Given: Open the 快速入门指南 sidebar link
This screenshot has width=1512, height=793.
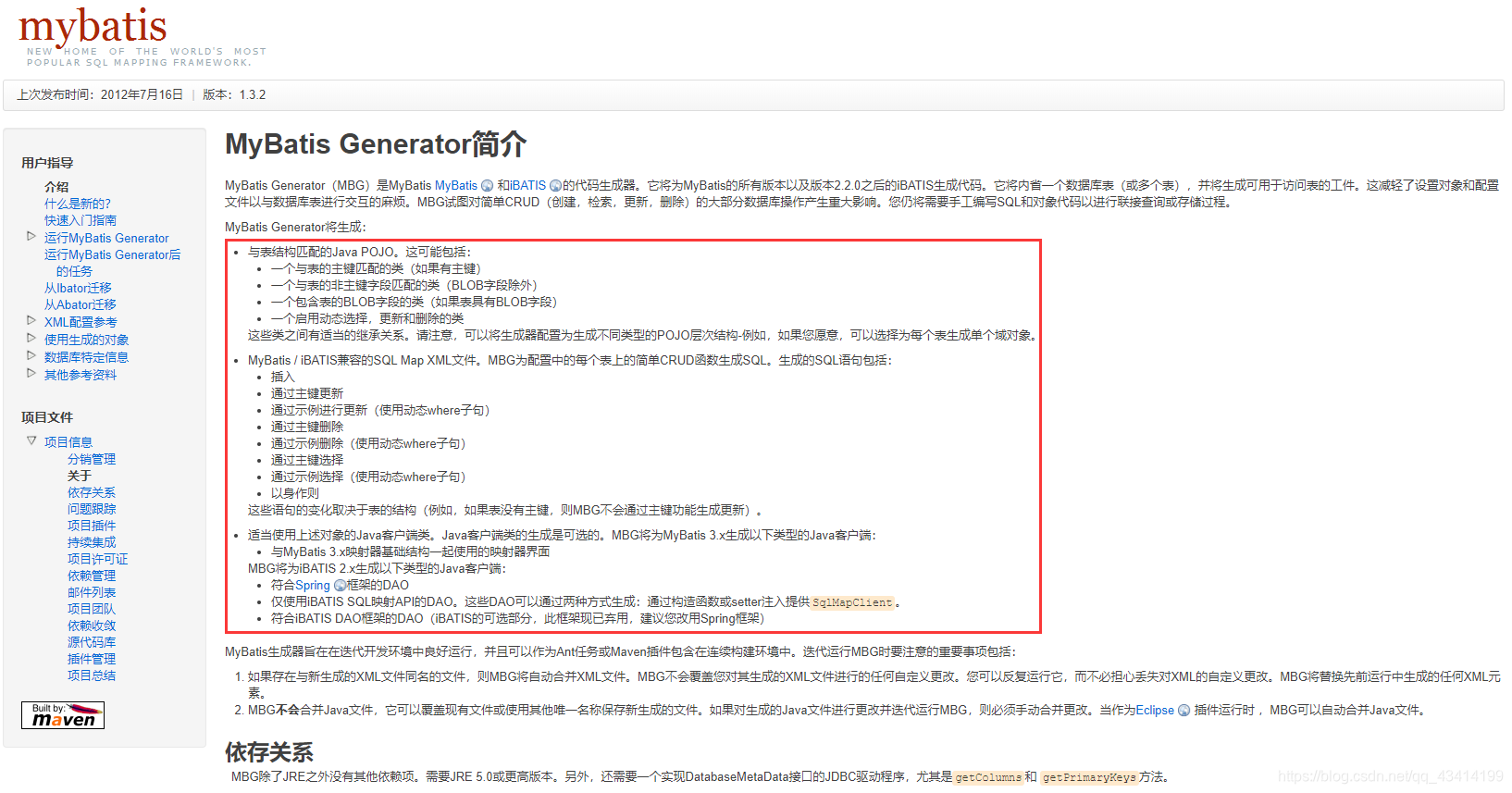Looking at the screenshot, I should (x=81, y=220).
